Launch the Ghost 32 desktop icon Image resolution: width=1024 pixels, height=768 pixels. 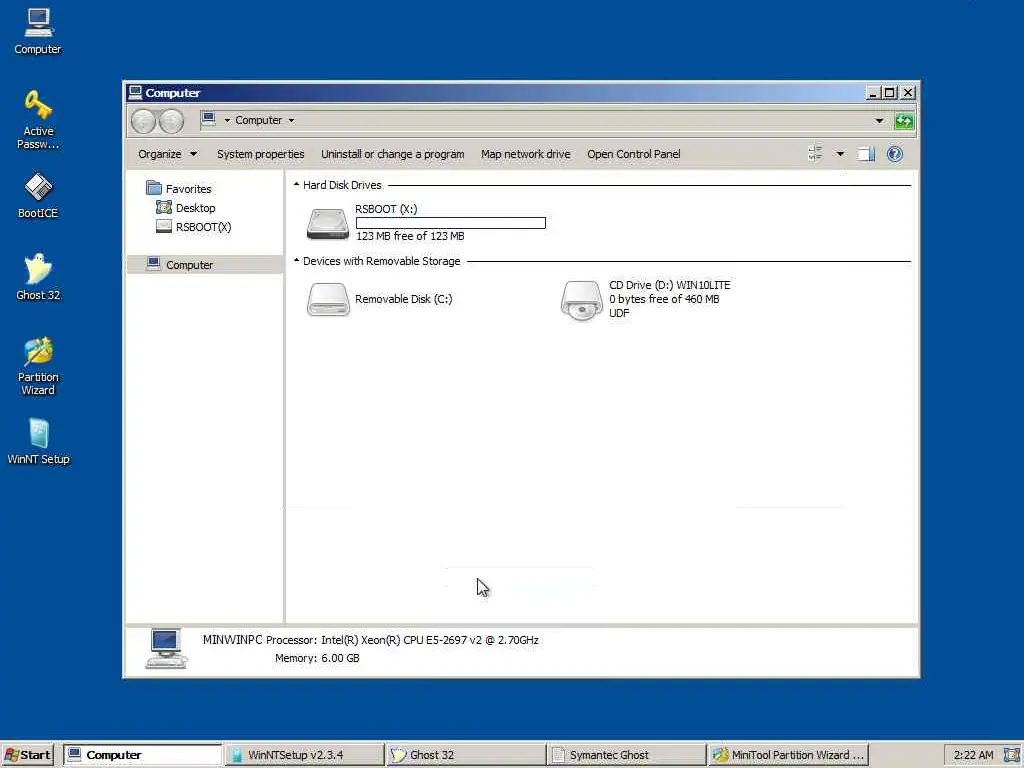tap(38, 277)
